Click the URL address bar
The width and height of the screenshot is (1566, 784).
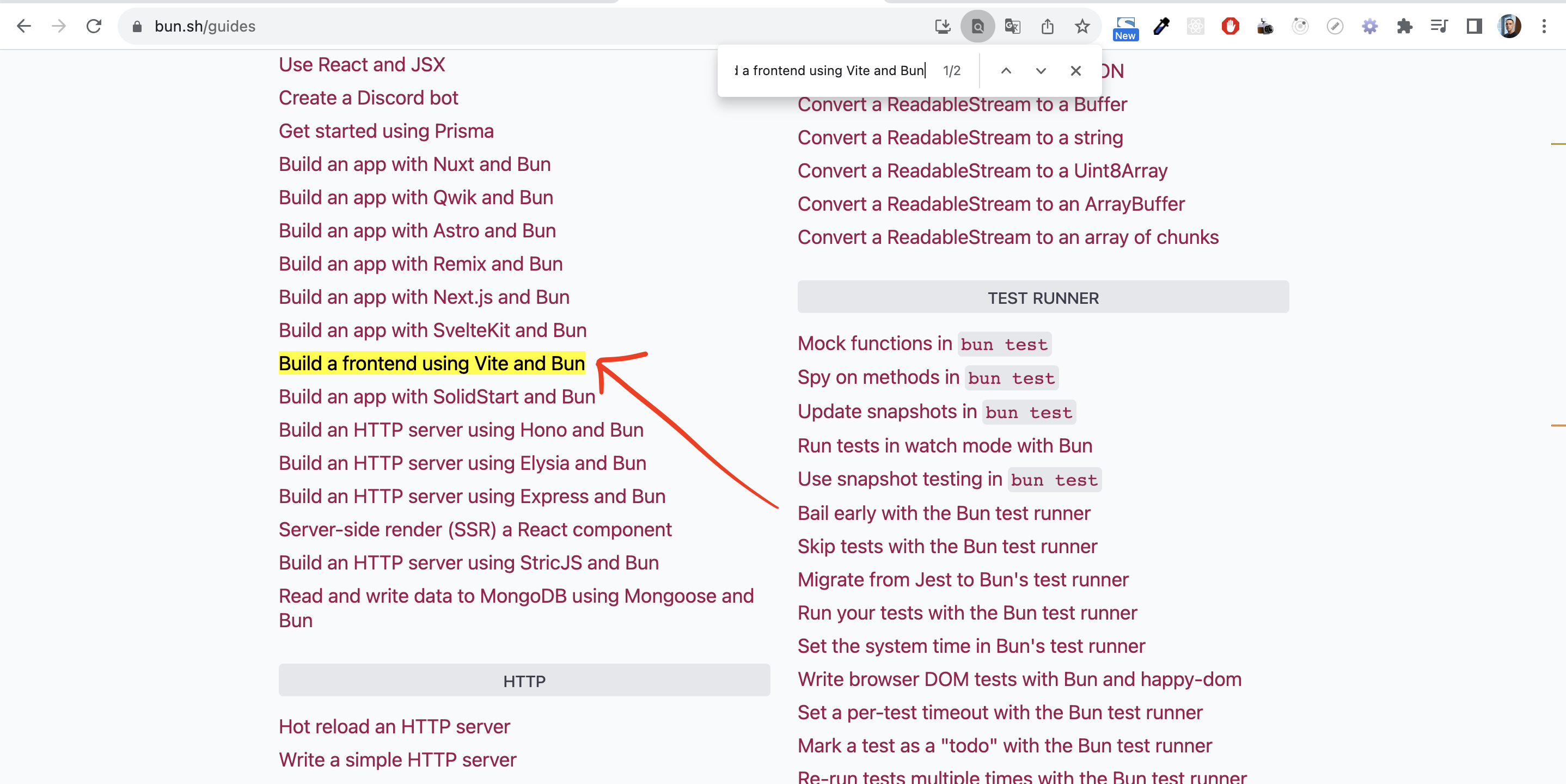pyautogui.click(x=523, y=26)
